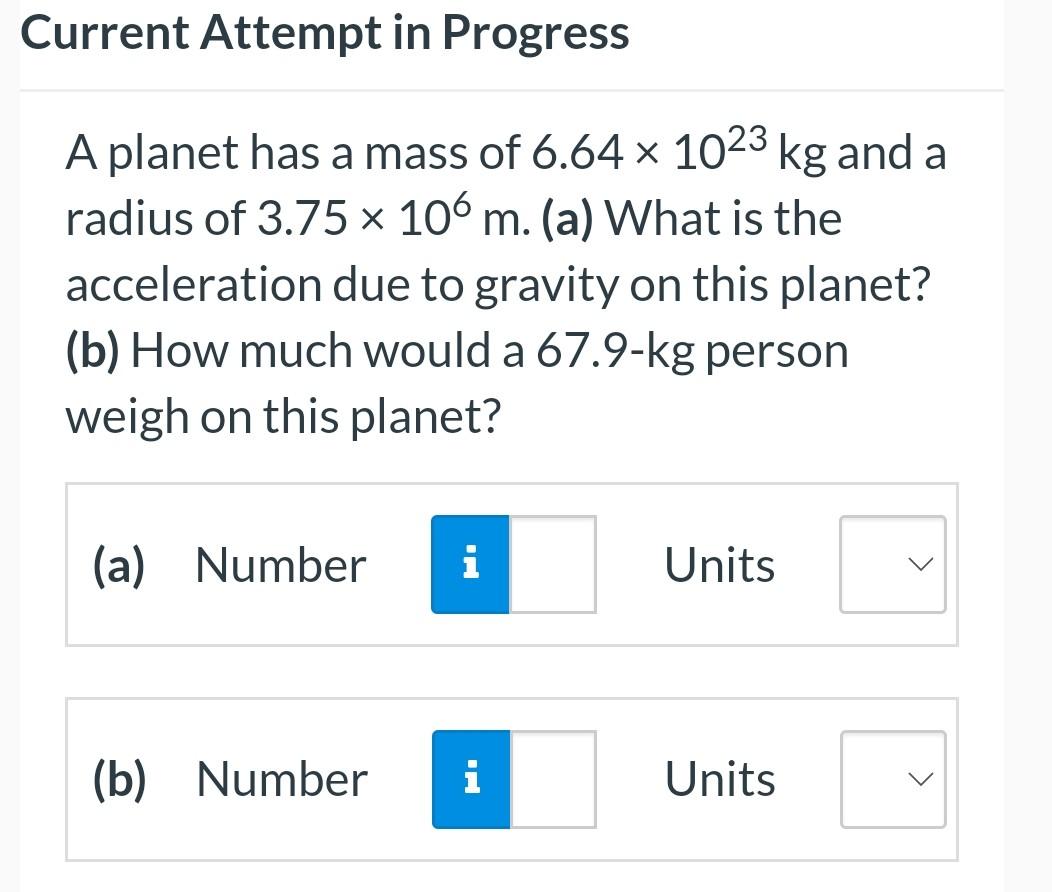Open the Units dropdown for part (b)
1052x892 pixels.
pos(892,779)
